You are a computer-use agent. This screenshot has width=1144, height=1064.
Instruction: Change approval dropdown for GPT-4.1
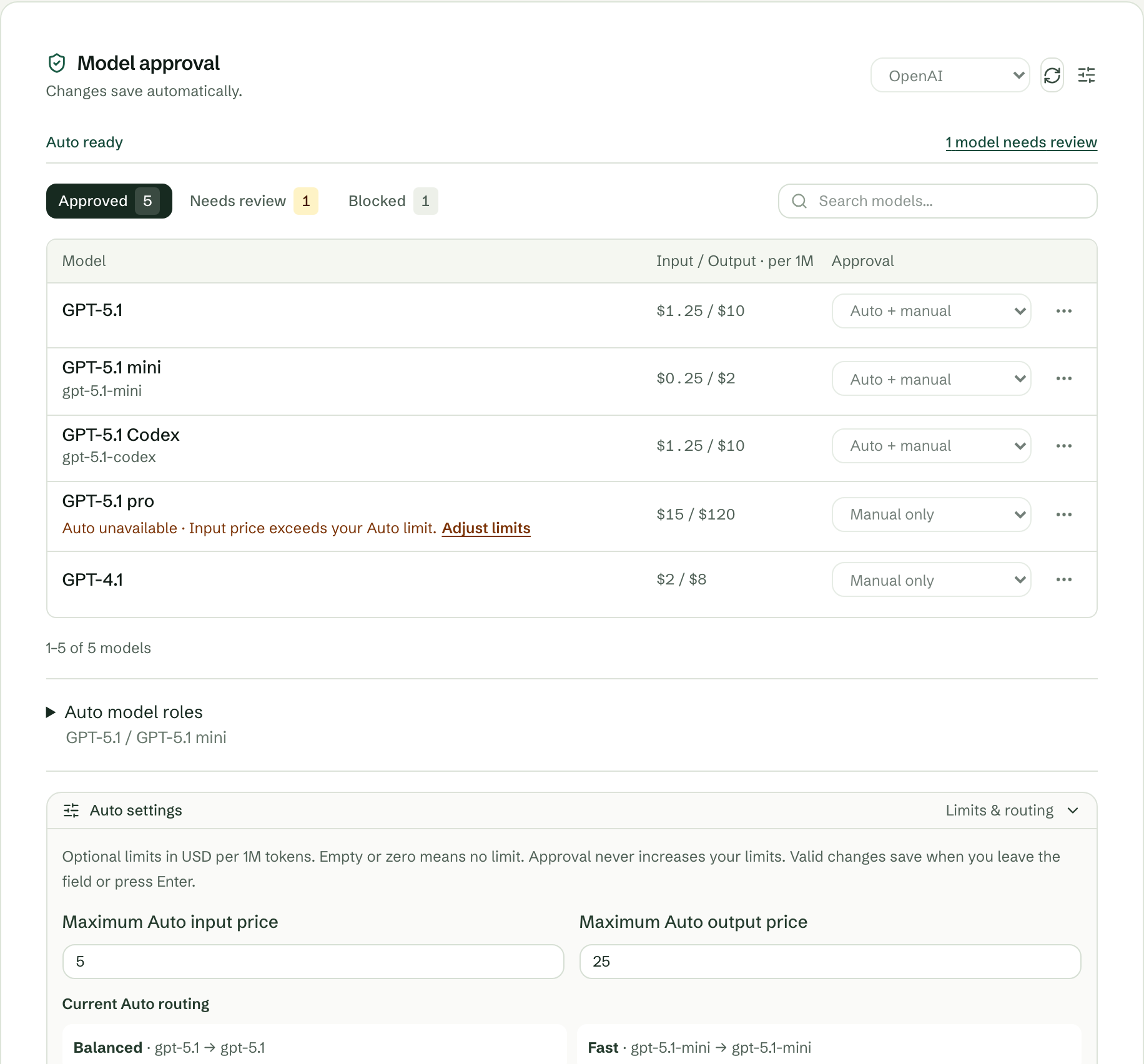pyautogui.click(x=931, y=579)
